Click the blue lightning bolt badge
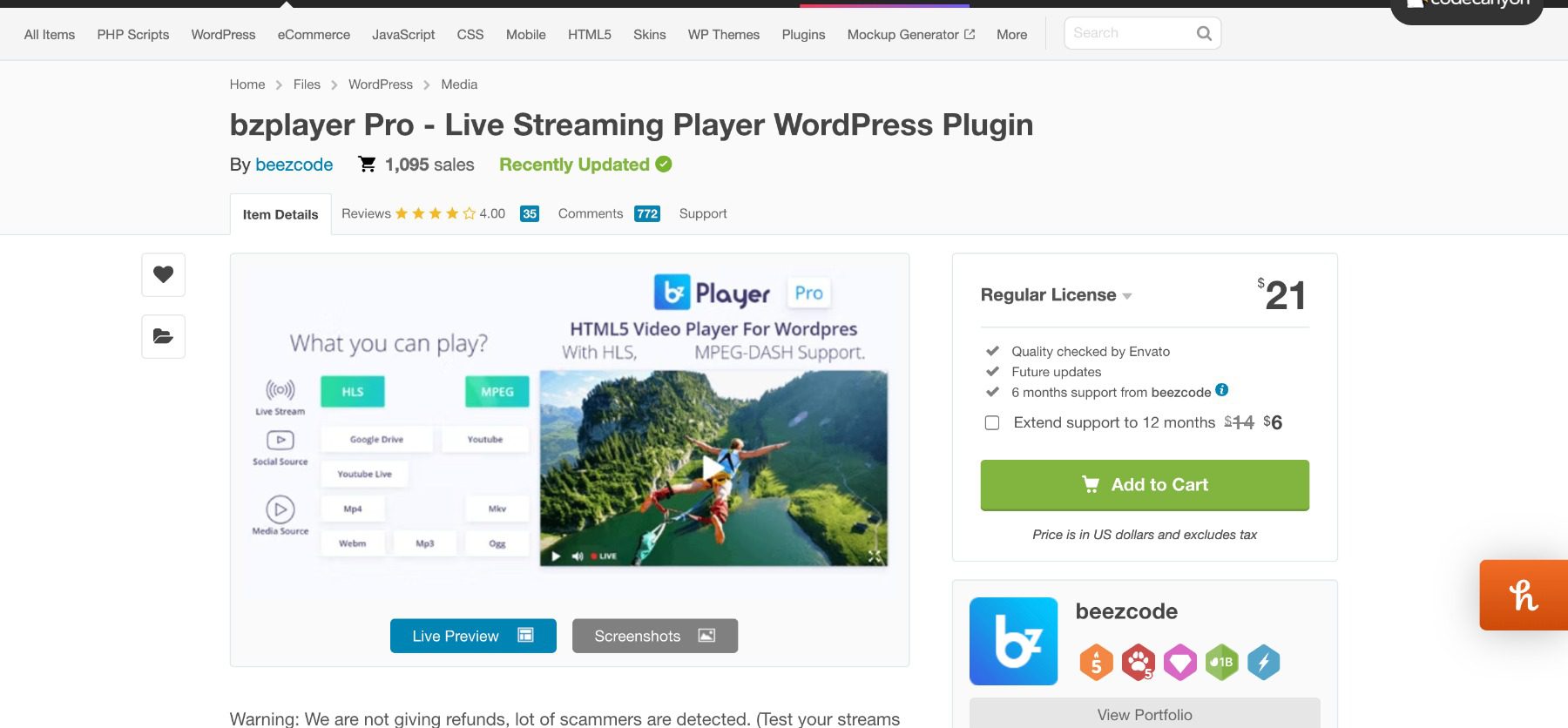 click(1264, 663)
